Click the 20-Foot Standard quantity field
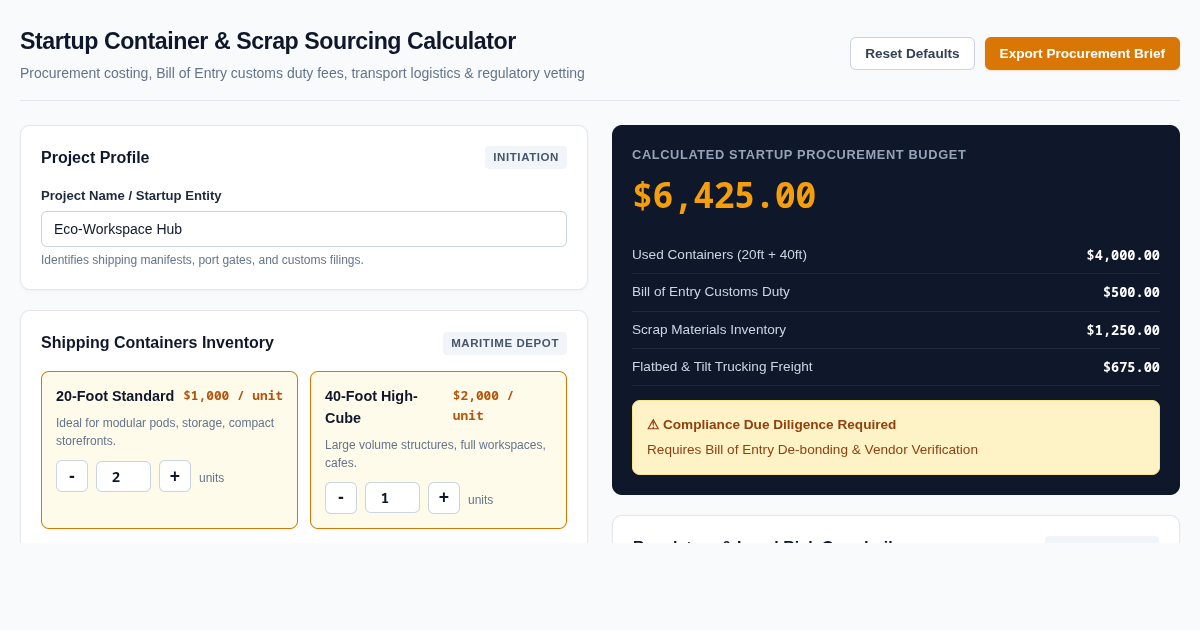Screen dimensions: 1200x630 123,476
